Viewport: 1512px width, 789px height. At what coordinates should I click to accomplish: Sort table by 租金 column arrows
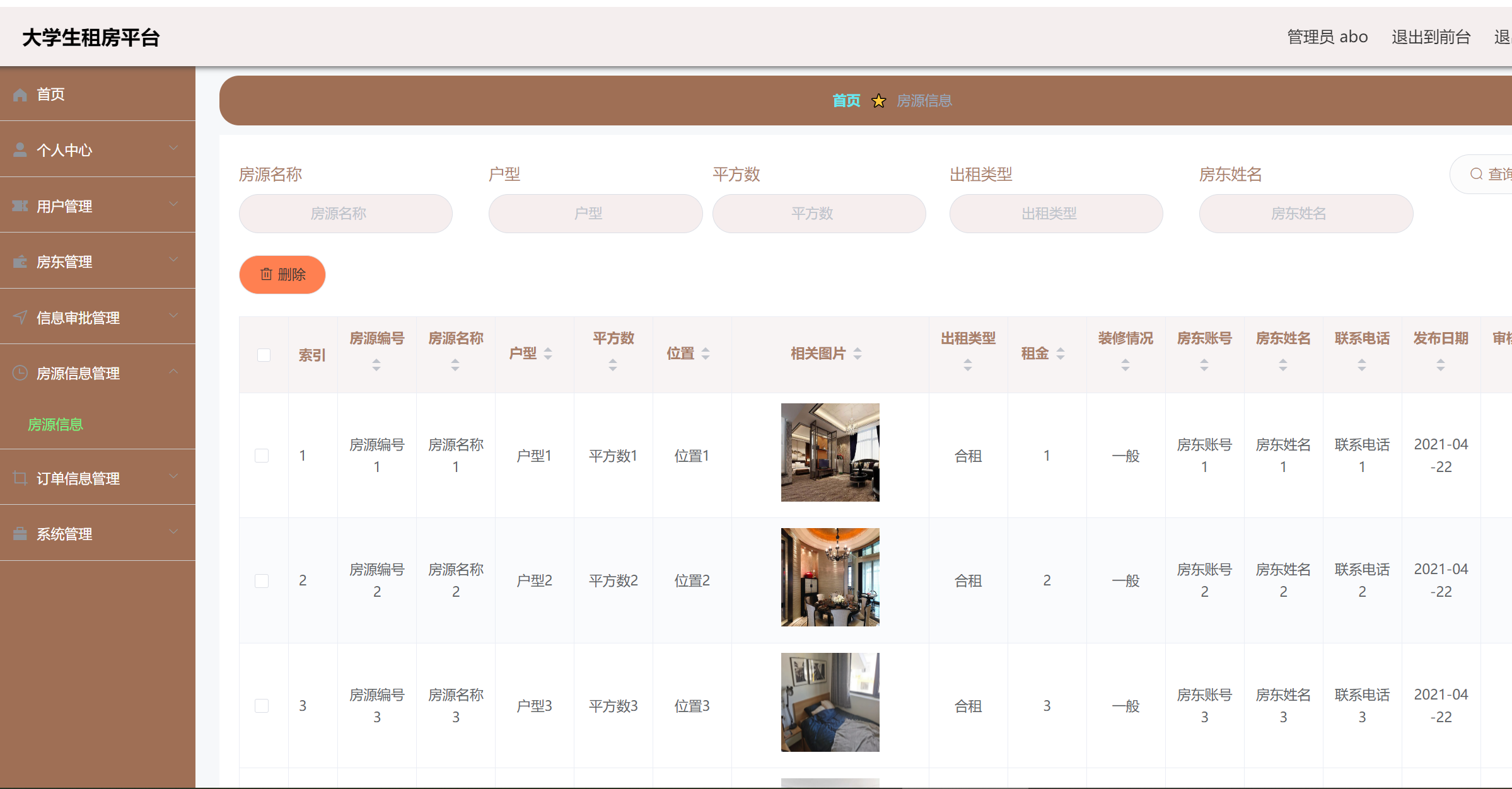[1061, 354]
